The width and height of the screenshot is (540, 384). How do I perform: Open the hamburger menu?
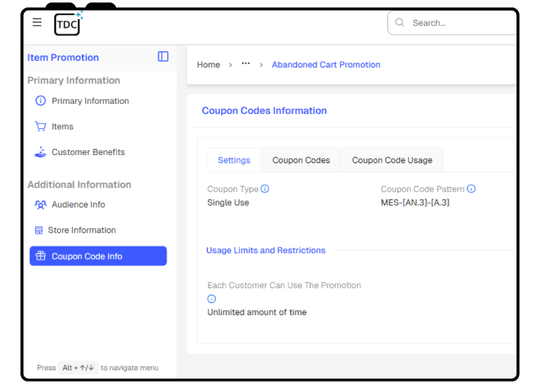(x=37, y=22)
